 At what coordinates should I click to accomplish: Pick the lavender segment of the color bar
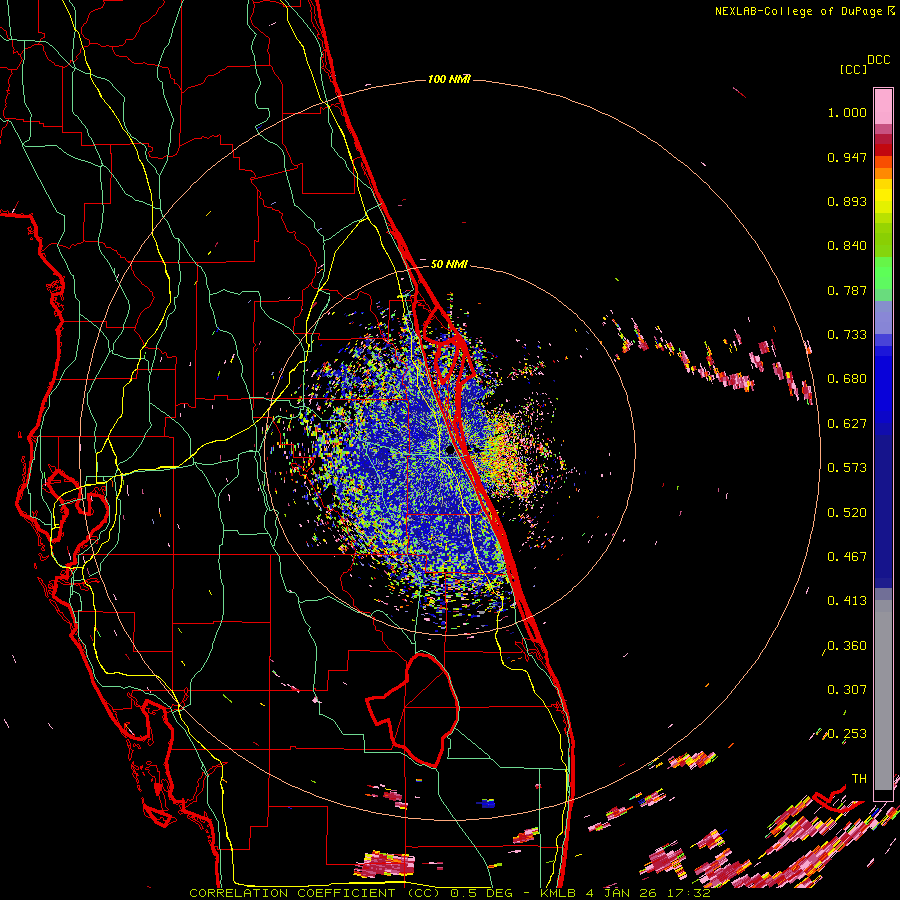pyautogui.click(x=883, y=317)
